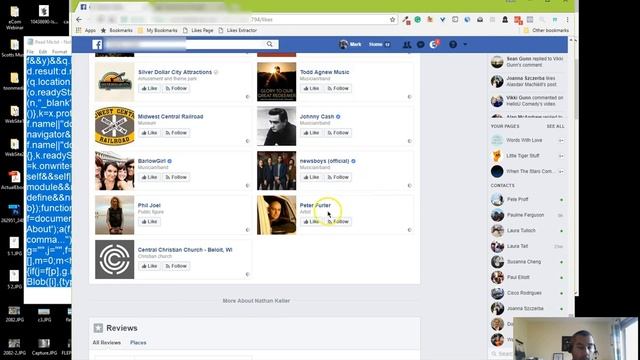Select Places tab in Reviews

138,342
